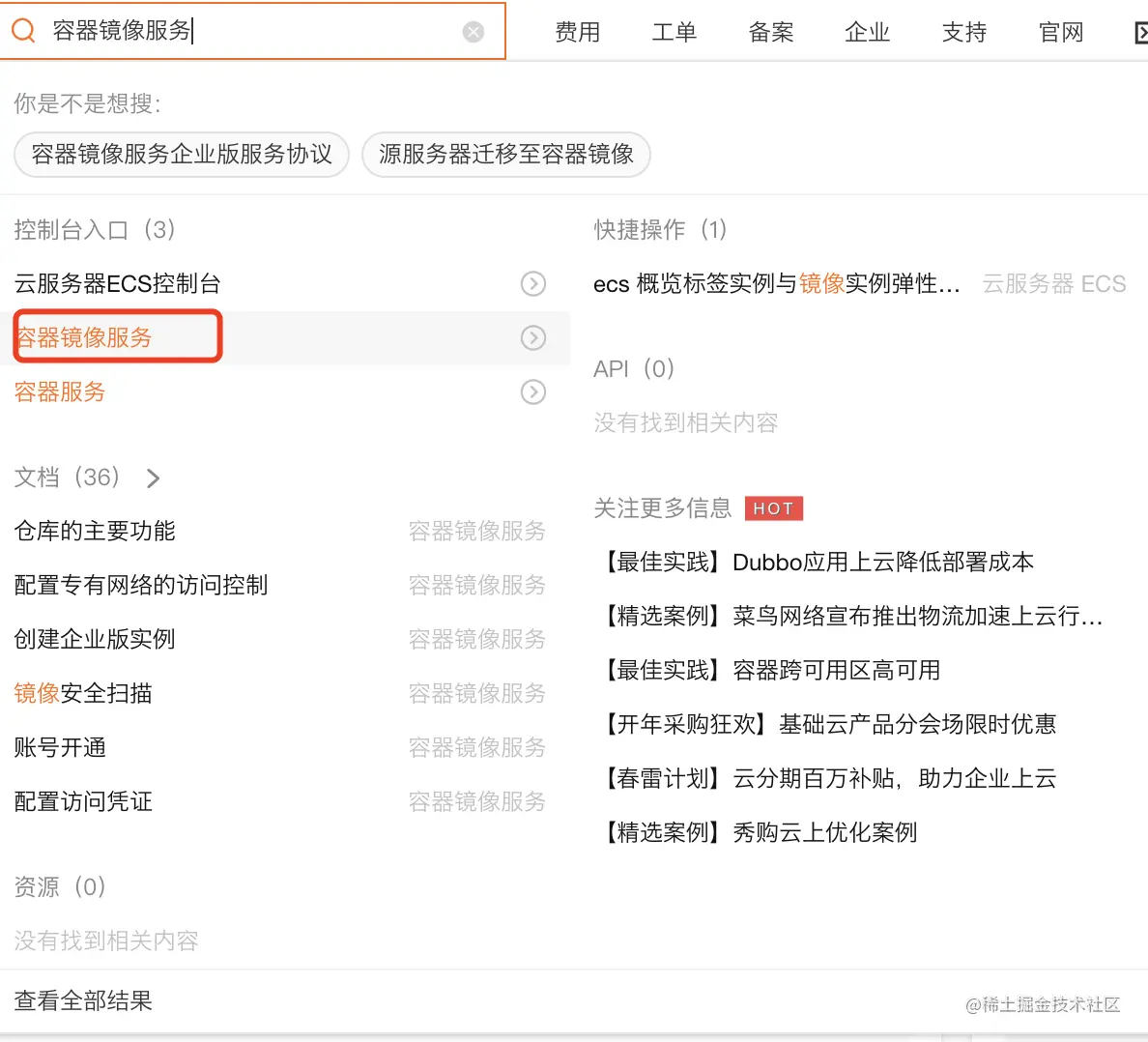1148x1042 pixels.
Task: Open the 工单 menu
Action: point(674,32)
